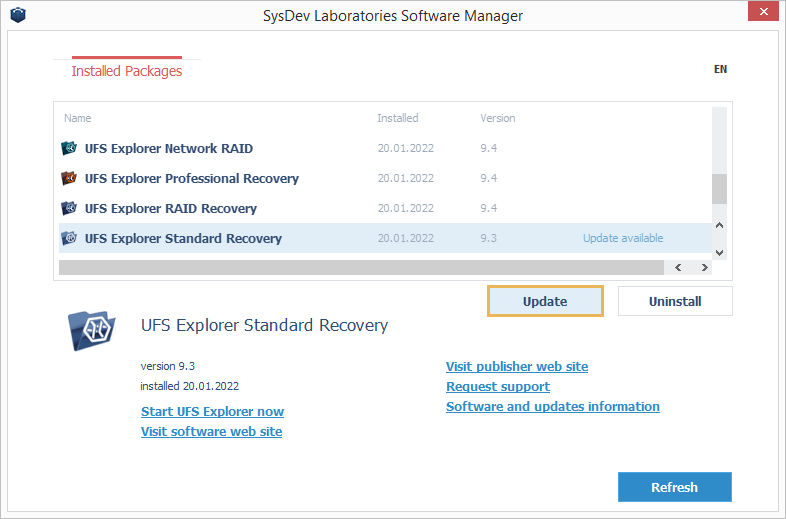The height and width of the screenshot is (519, 786).
Task: Open the Installed Packages tab
Action: tap(127, 71)
